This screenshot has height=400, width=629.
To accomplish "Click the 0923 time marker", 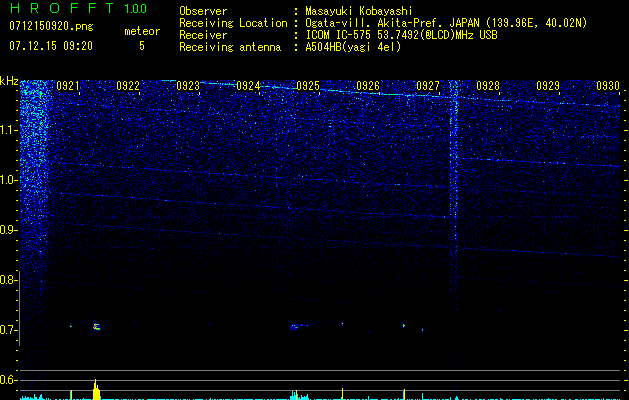I will point(188,86).
